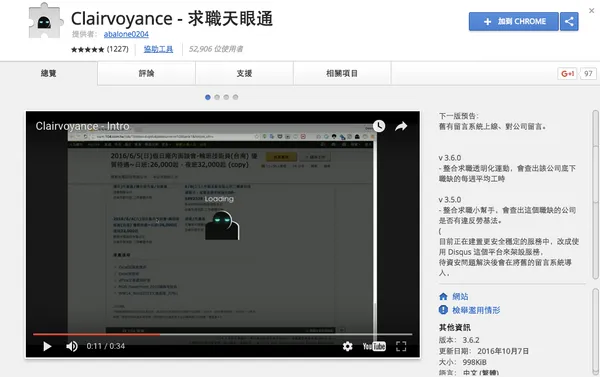Play the intro video
This screenshot has height=377, width=600.
pyautogui.click(x=47, y=346)
